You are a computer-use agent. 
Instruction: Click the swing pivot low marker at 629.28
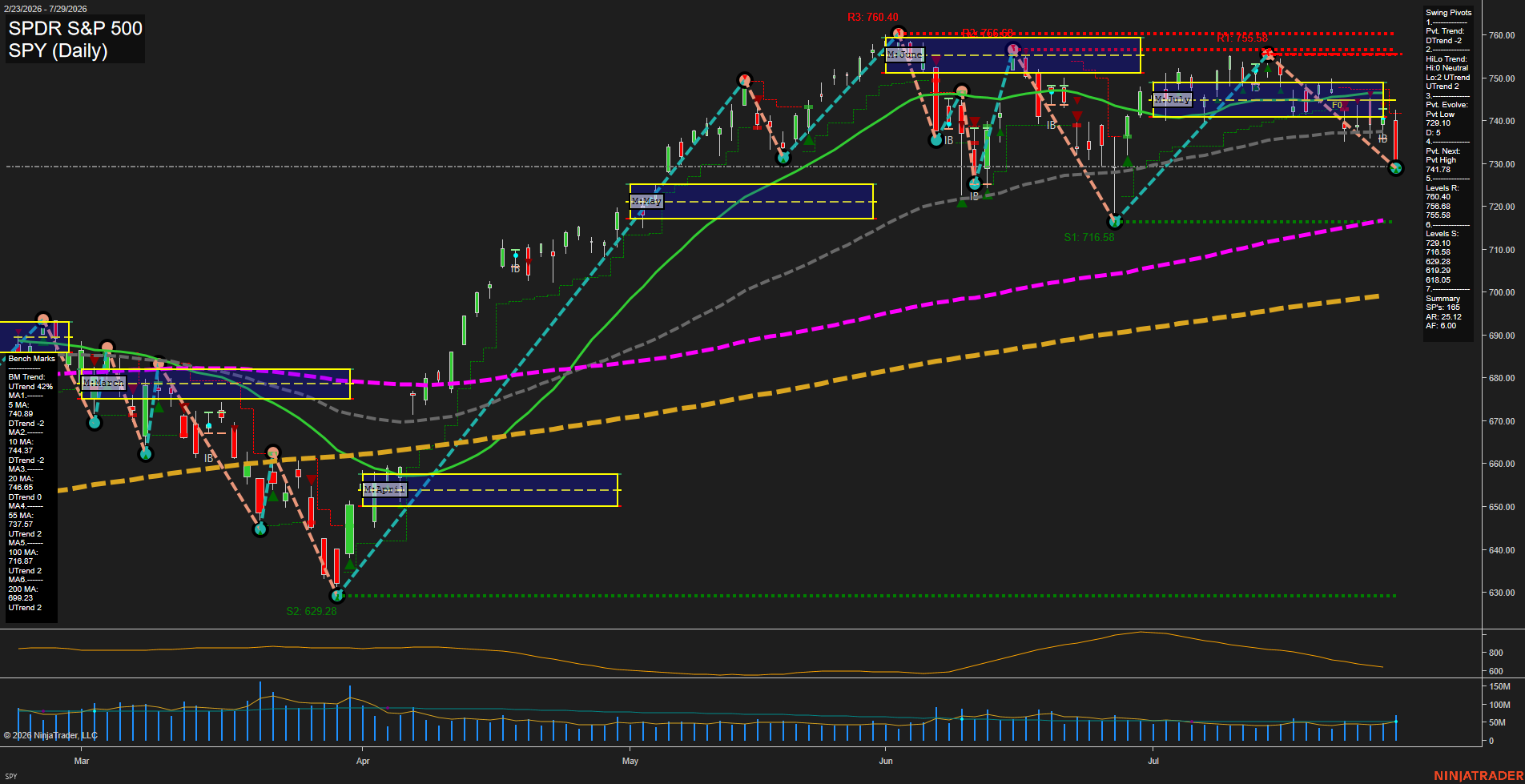pyautogui.click(x=337, y=595)
